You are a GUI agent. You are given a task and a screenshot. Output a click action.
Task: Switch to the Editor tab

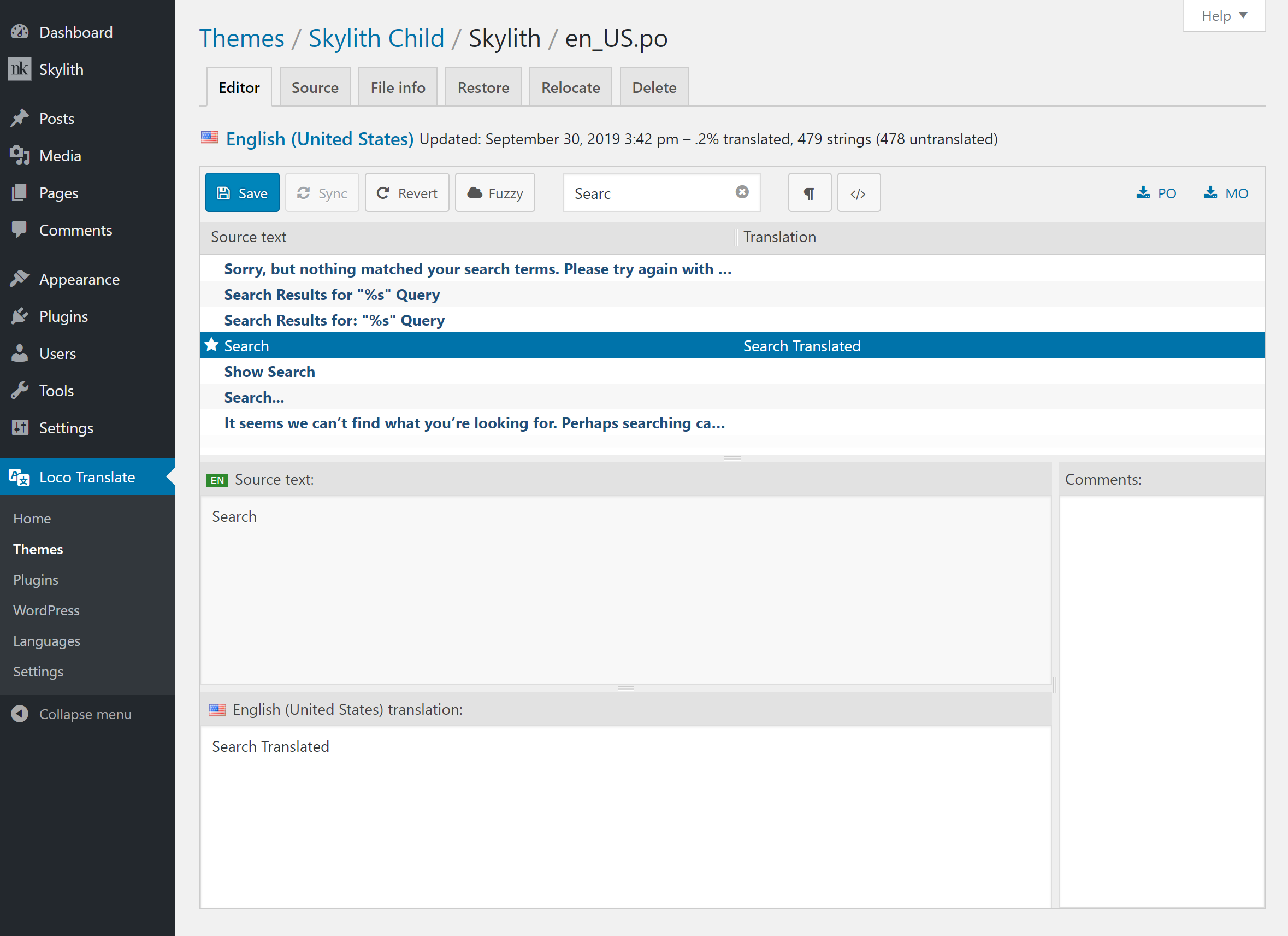tap(239, 87)
